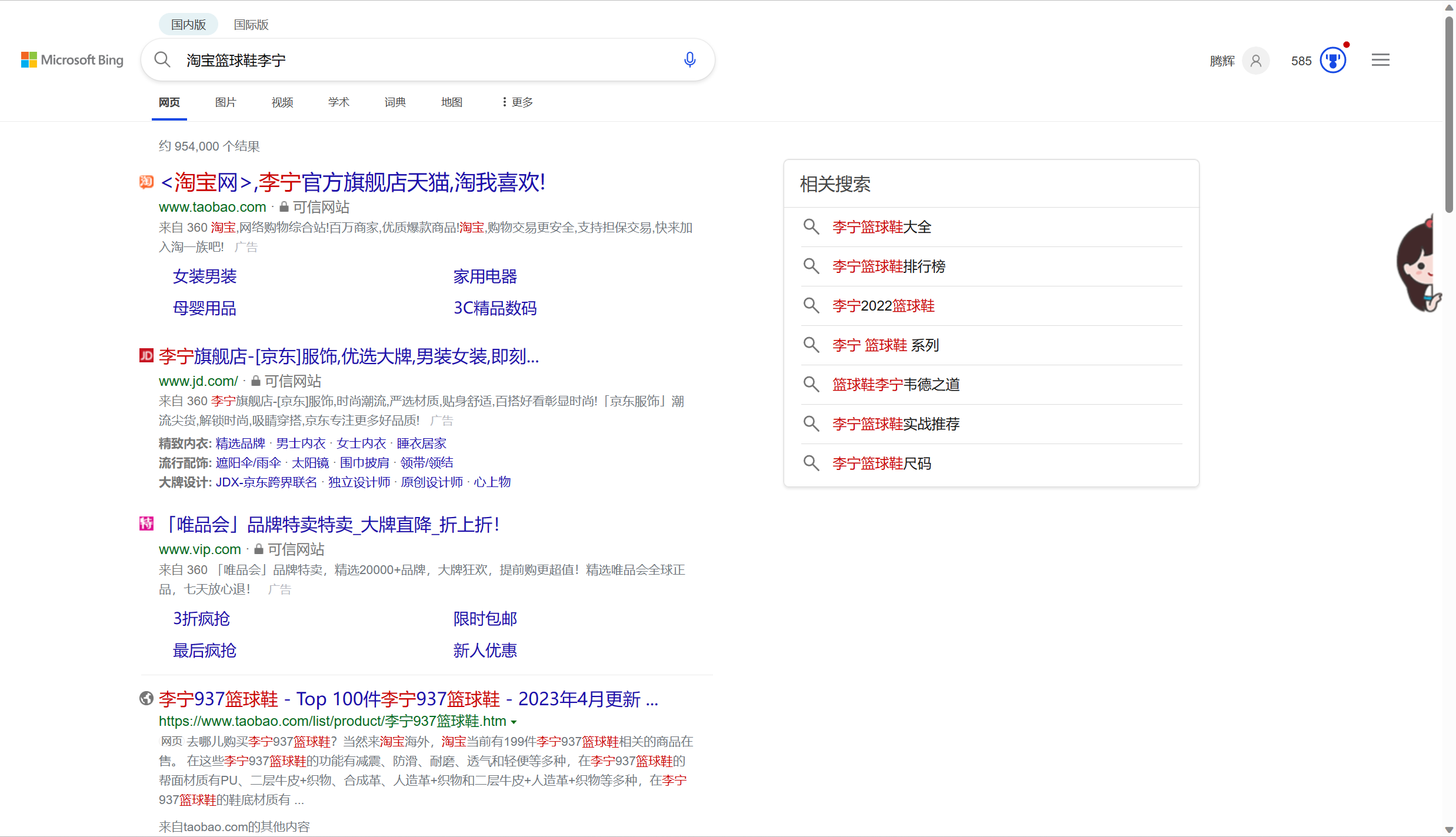Screen dimensions: 1456x837
Task: Focus the search box containing 淘宝篮球鞋李宁
Action: (428, 60)
